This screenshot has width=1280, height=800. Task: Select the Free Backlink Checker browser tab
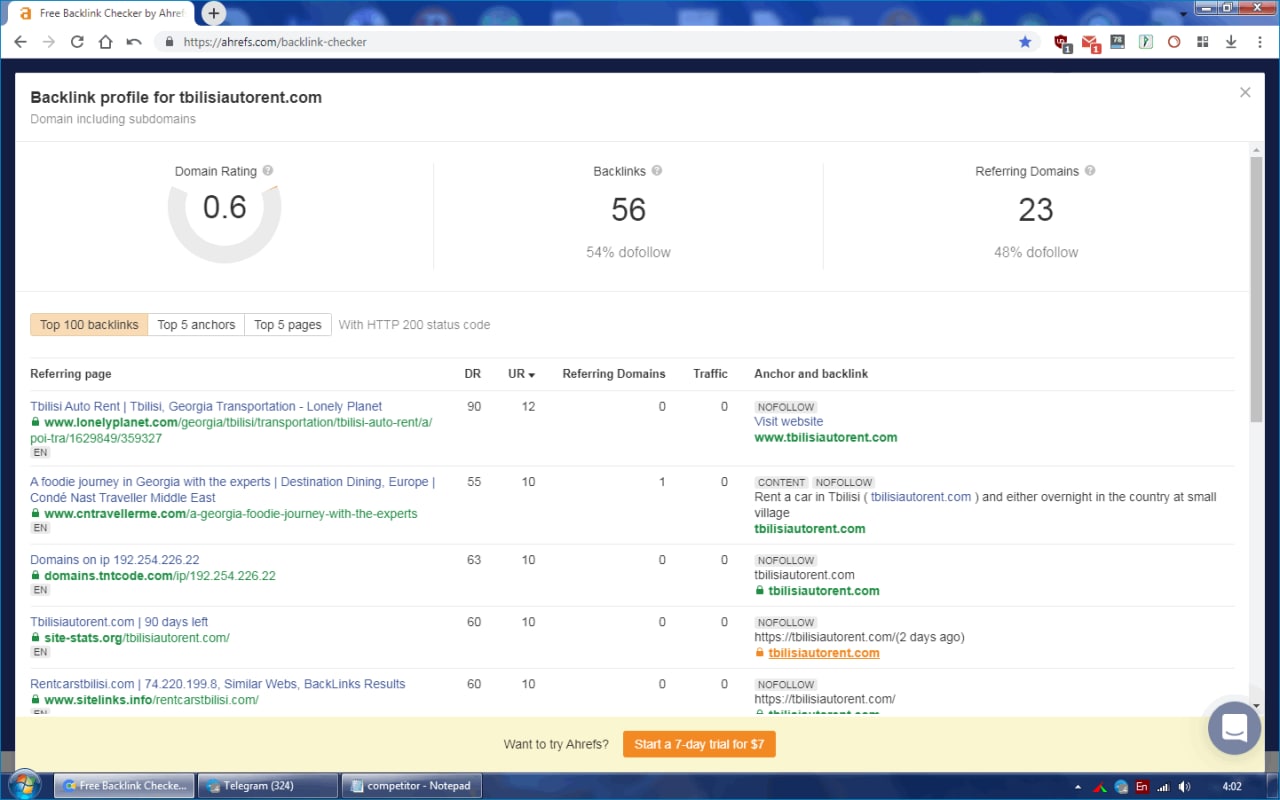[102, 14]
